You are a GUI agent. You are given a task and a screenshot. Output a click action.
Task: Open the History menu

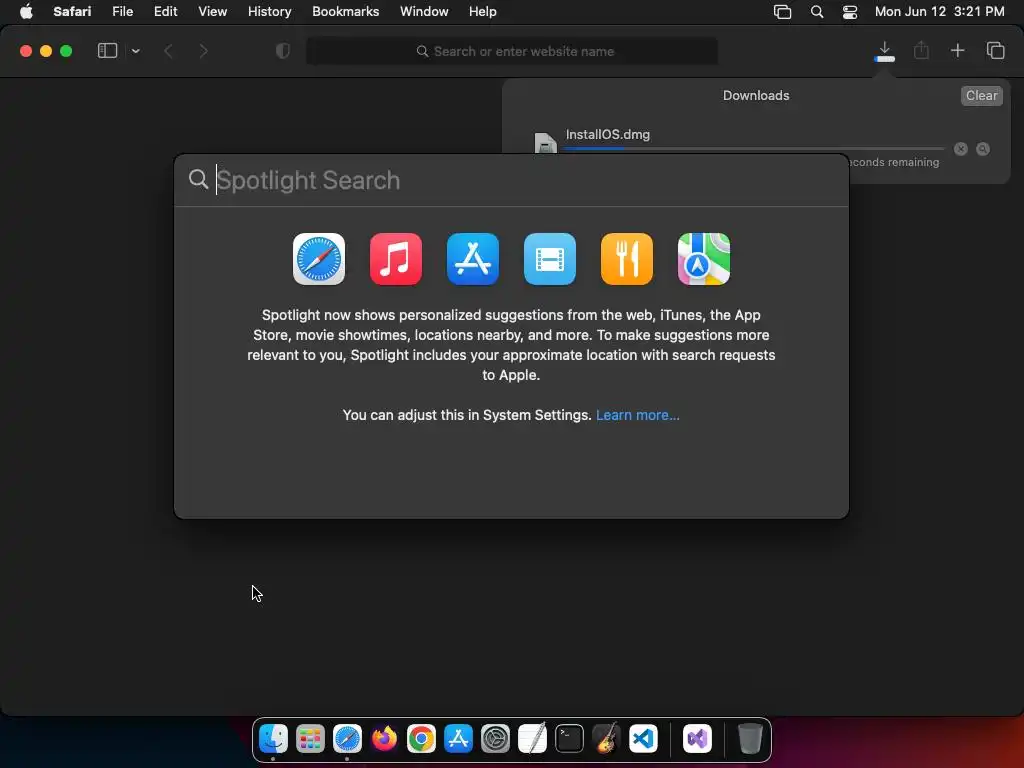269,12
